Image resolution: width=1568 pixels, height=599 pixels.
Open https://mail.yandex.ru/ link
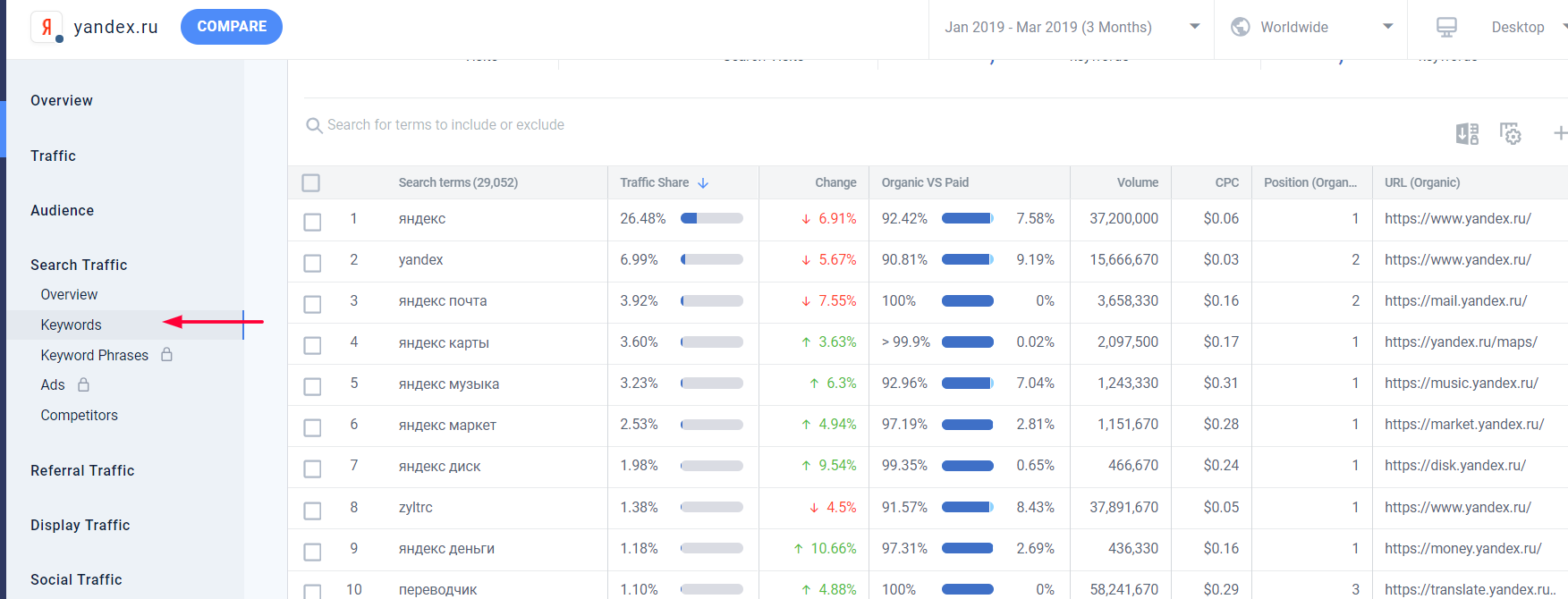pyautogui.click(x=1455, y=301)
